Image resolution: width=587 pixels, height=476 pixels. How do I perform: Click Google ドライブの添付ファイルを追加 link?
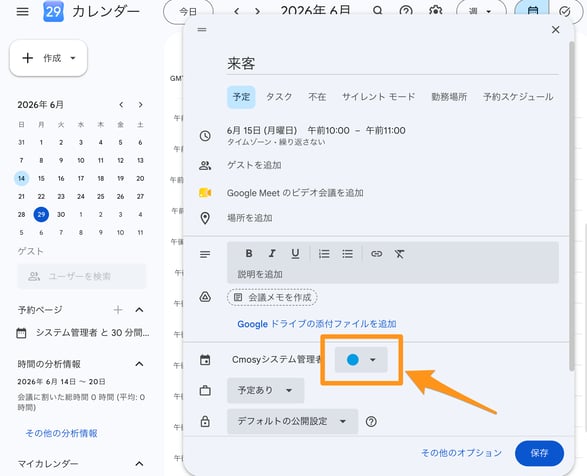coord(317,324)
